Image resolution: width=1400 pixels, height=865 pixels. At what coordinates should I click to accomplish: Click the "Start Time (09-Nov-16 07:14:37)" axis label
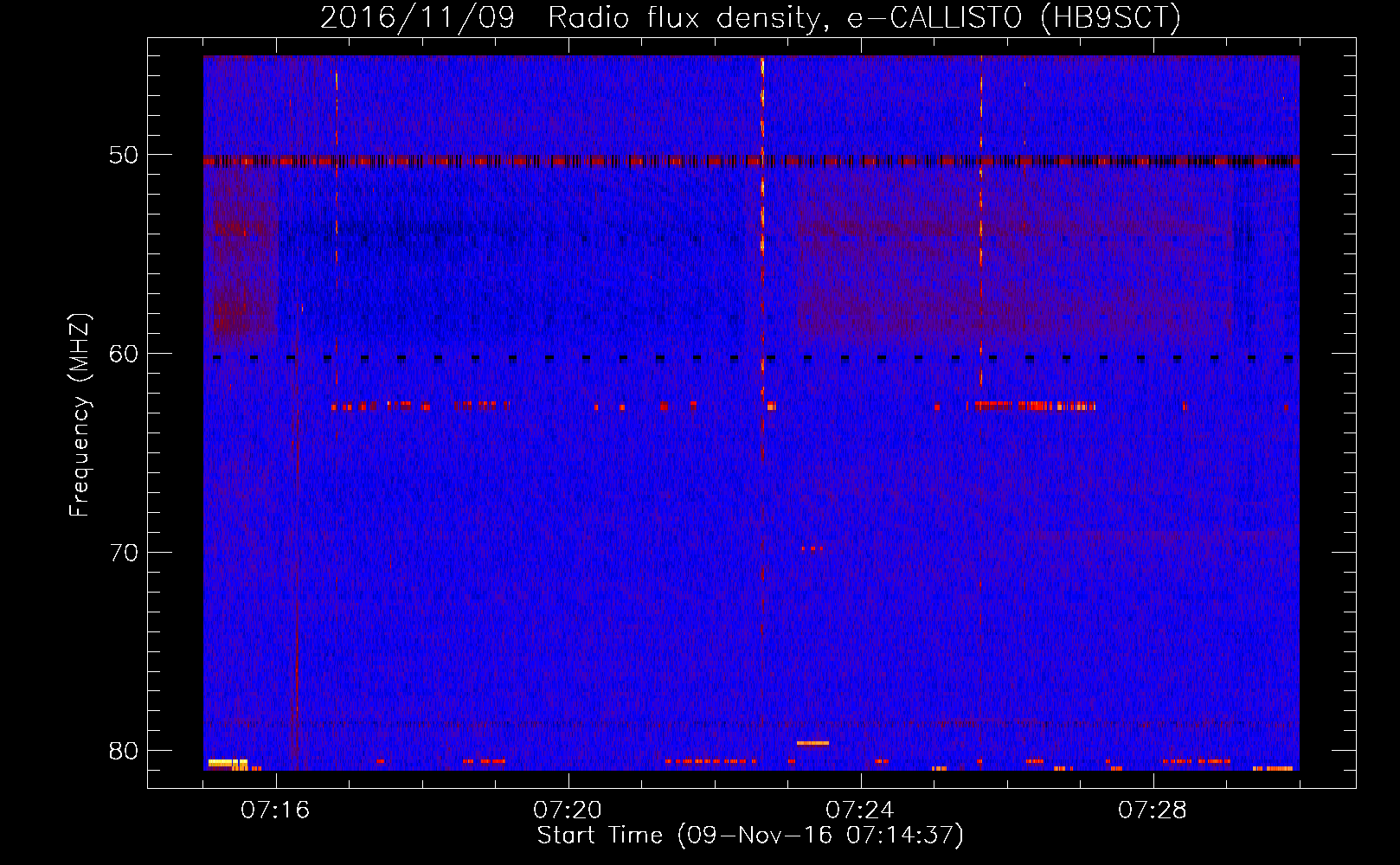[x=750, y=836]
